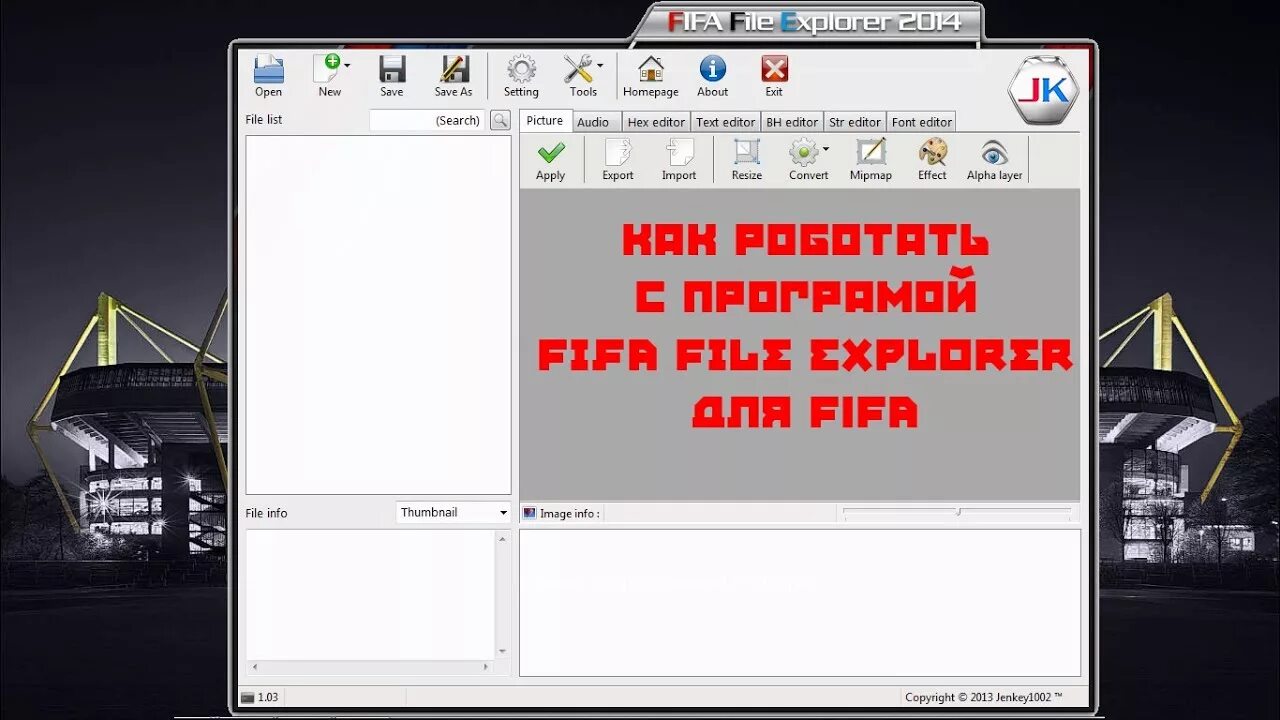Click the file list Search field

[427, 120]
